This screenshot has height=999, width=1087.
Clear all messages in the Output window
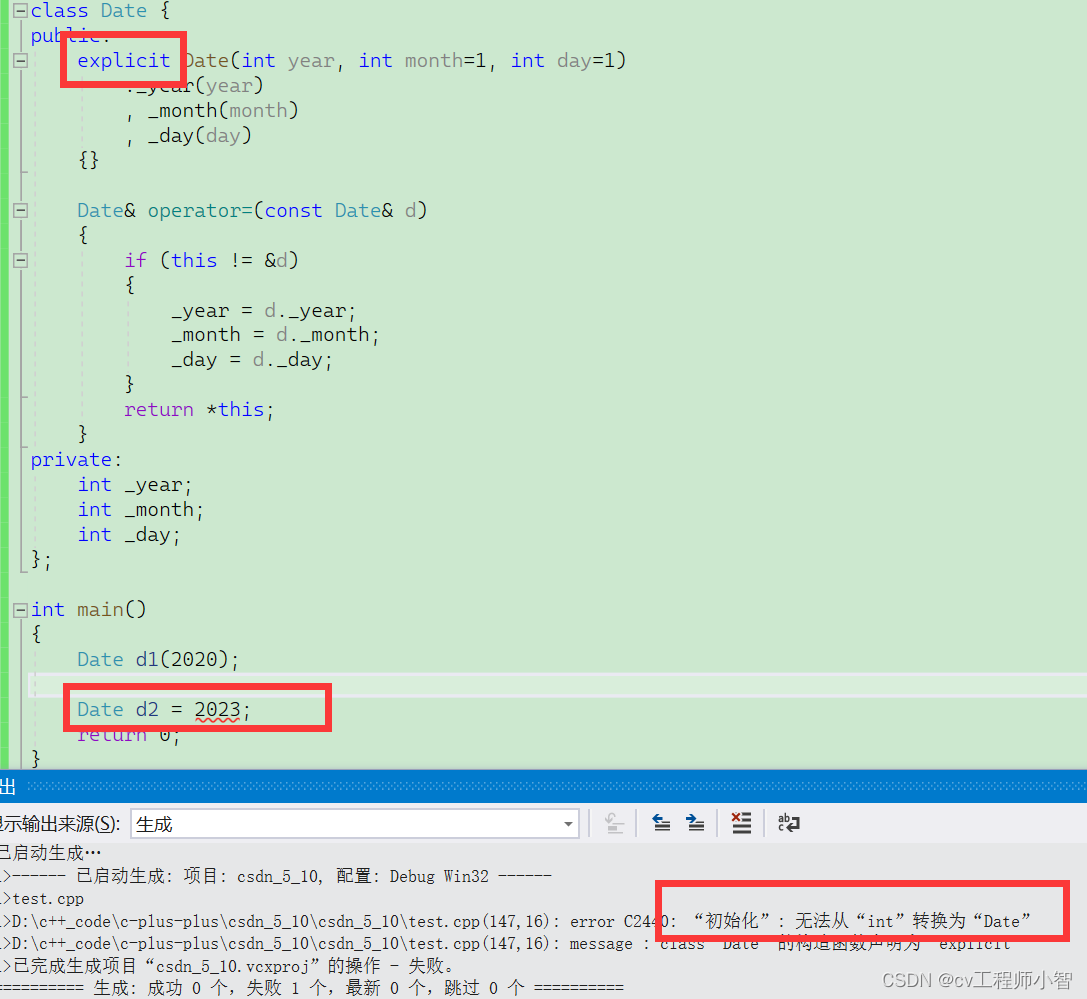tap(741, 823)
